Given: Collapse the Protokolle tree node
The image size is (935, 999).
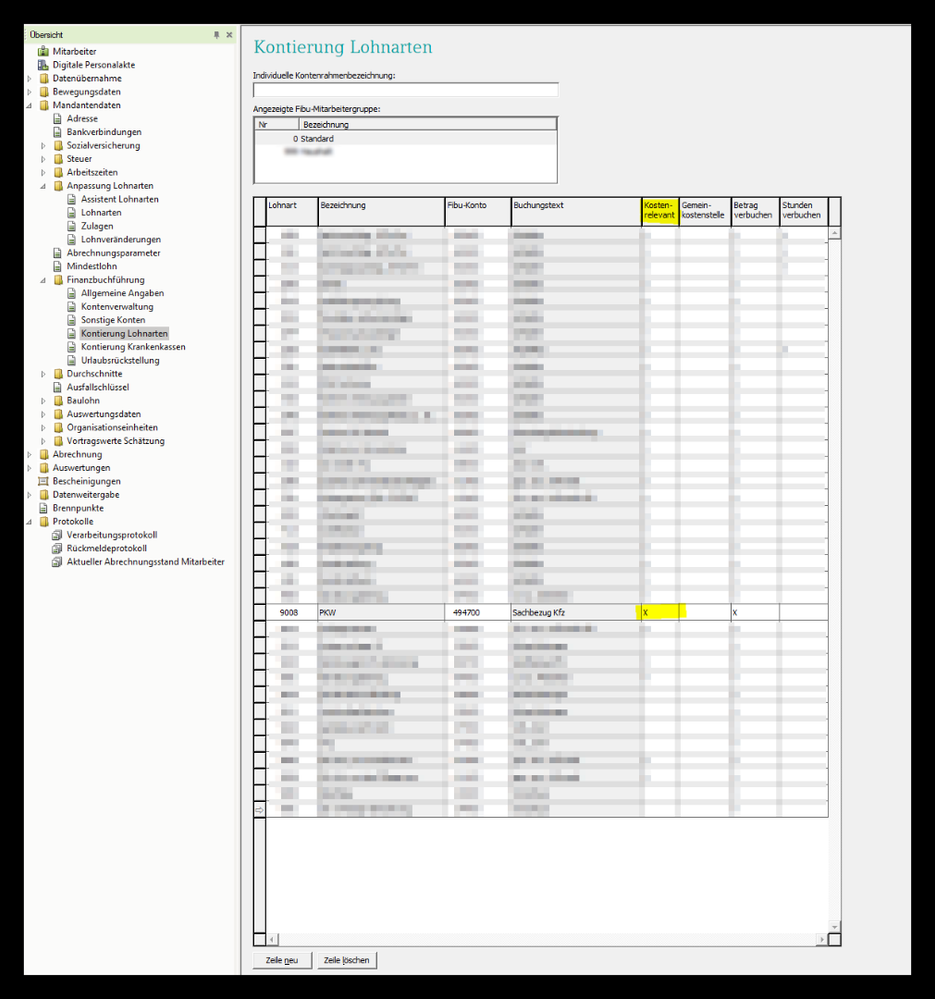Looking at the screenshot, I should tap(29, 522).
